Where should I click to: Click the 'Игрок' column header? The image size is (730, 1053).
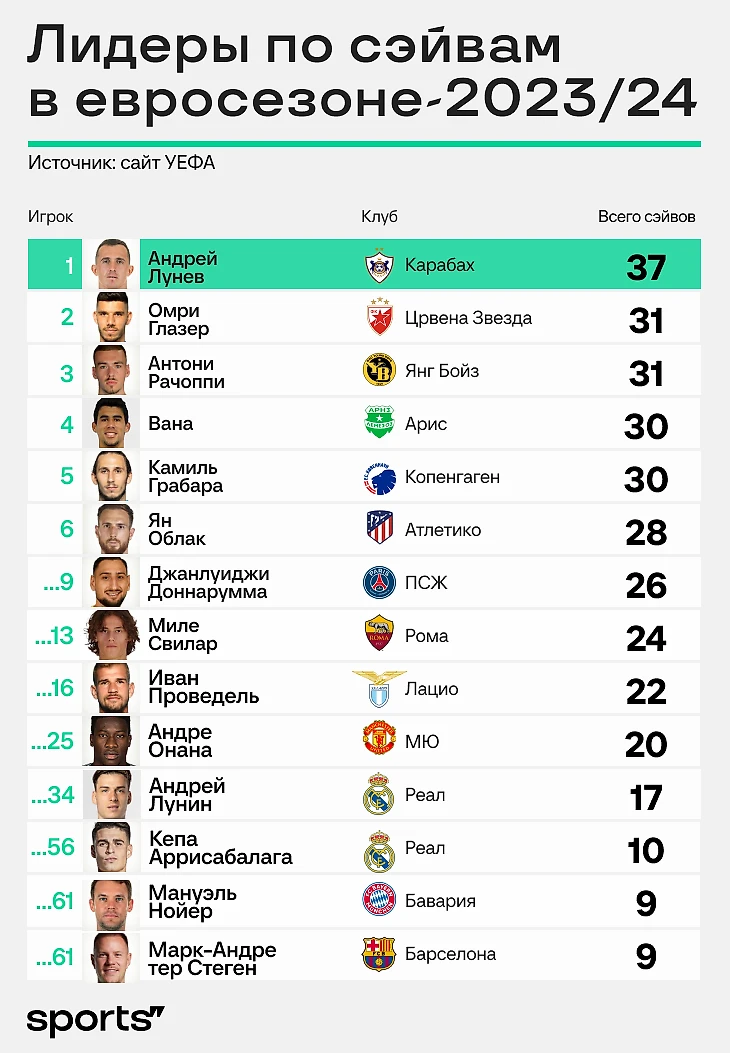pos(50,216)
